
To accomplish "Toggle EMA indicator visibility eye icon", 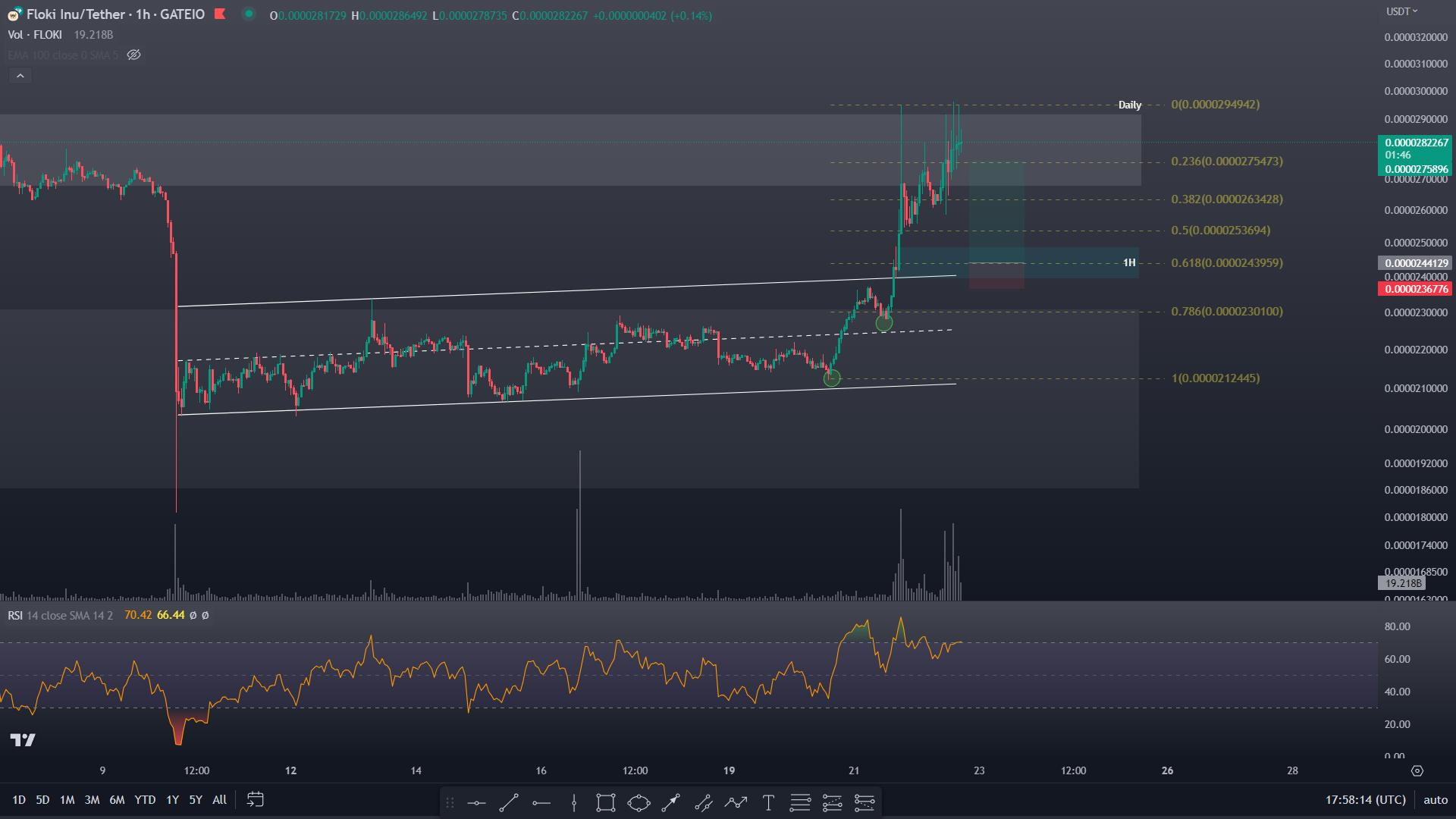I will [x=134, y=55].
